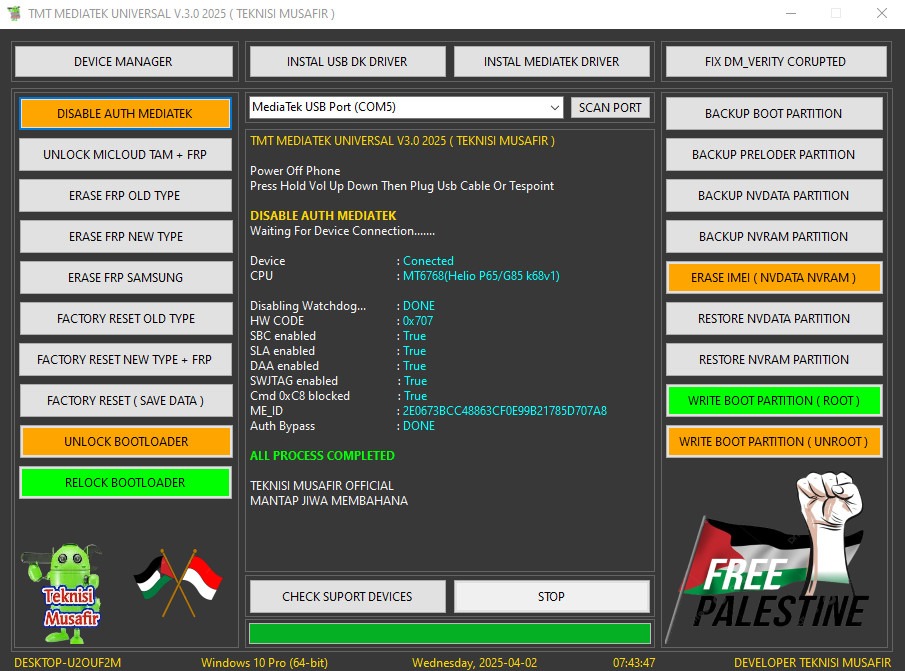The height and width of the screenshot is (671, 905).
Task: Click the ME_ID value in log
Action: coord(504,411)
